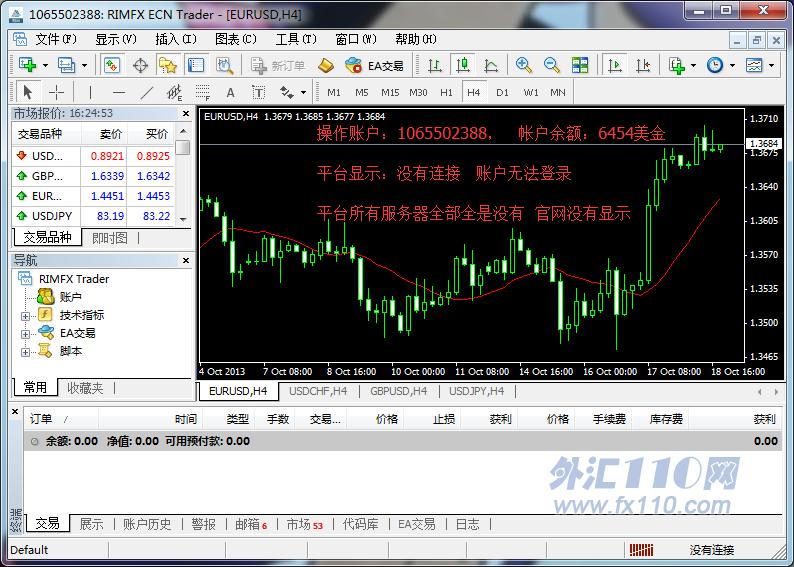Select the Fibonacci retracement tool
The width and height of the screenshot is (794, 567).
pyautogui.click(x=203, y=92)
